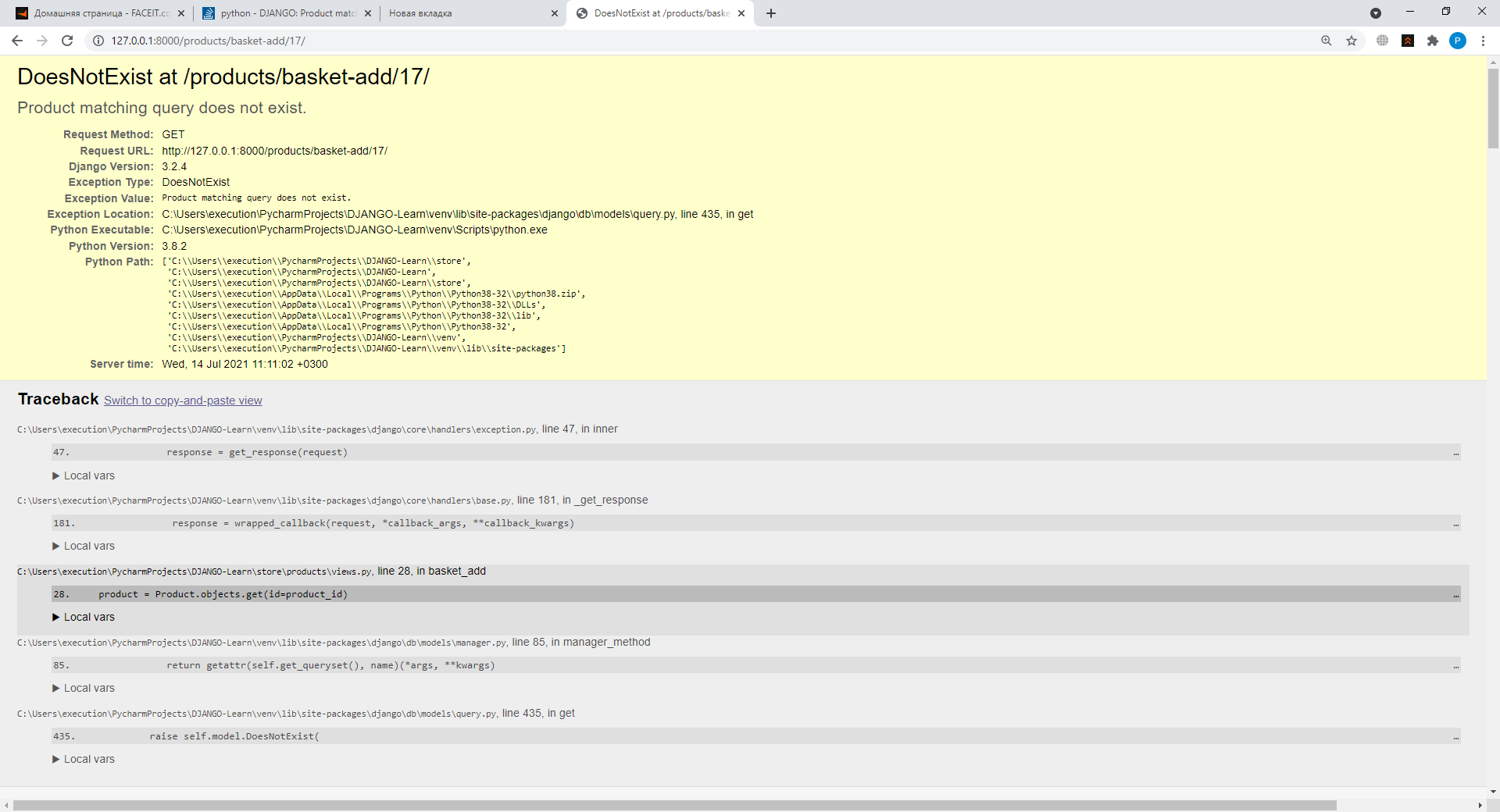Screen dimensions: 1500x812
Task: Open Chrome menu with three-dot icon
Action: click(1484, 40)
